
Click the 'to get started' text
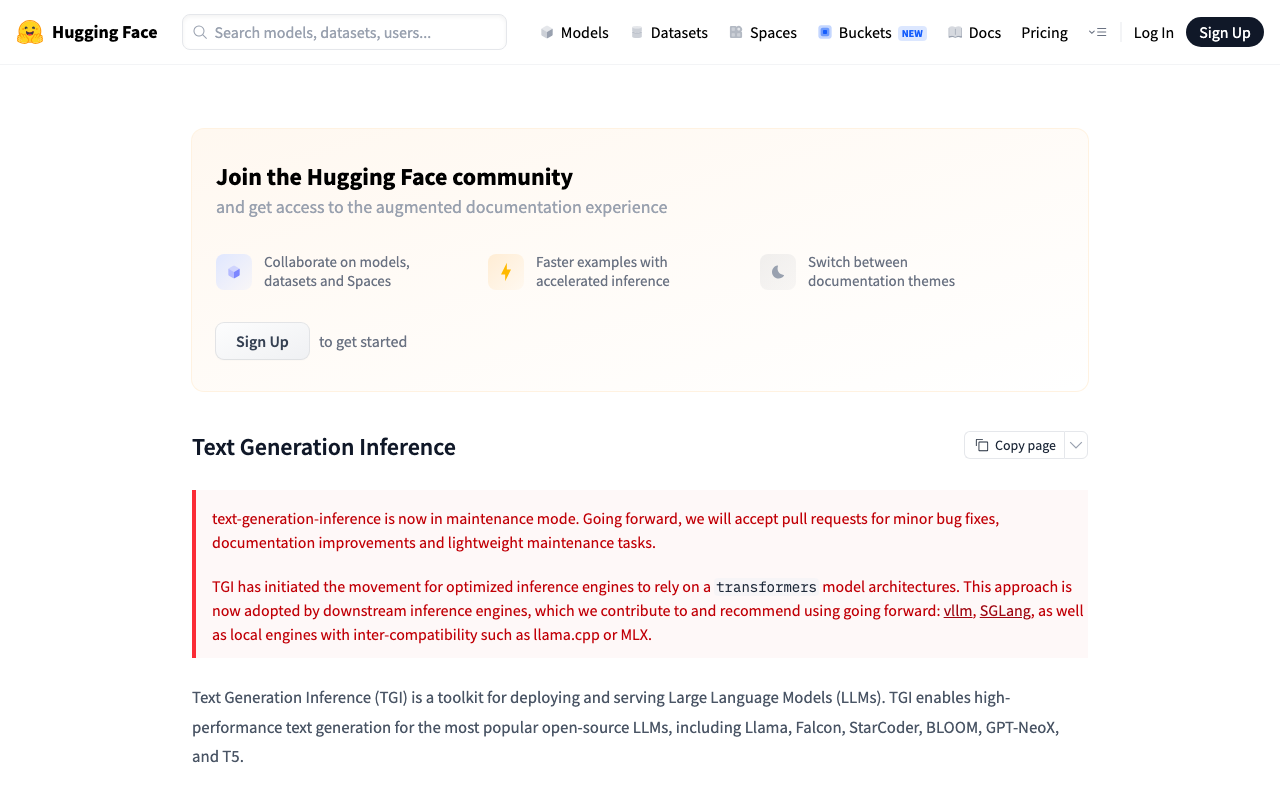(x=363, y=341)
